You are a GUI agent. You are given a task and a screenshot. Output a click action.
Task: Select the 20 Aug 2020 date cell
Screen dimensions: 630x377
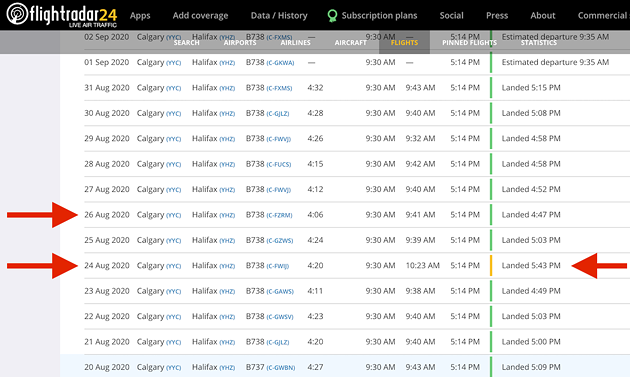106,367
